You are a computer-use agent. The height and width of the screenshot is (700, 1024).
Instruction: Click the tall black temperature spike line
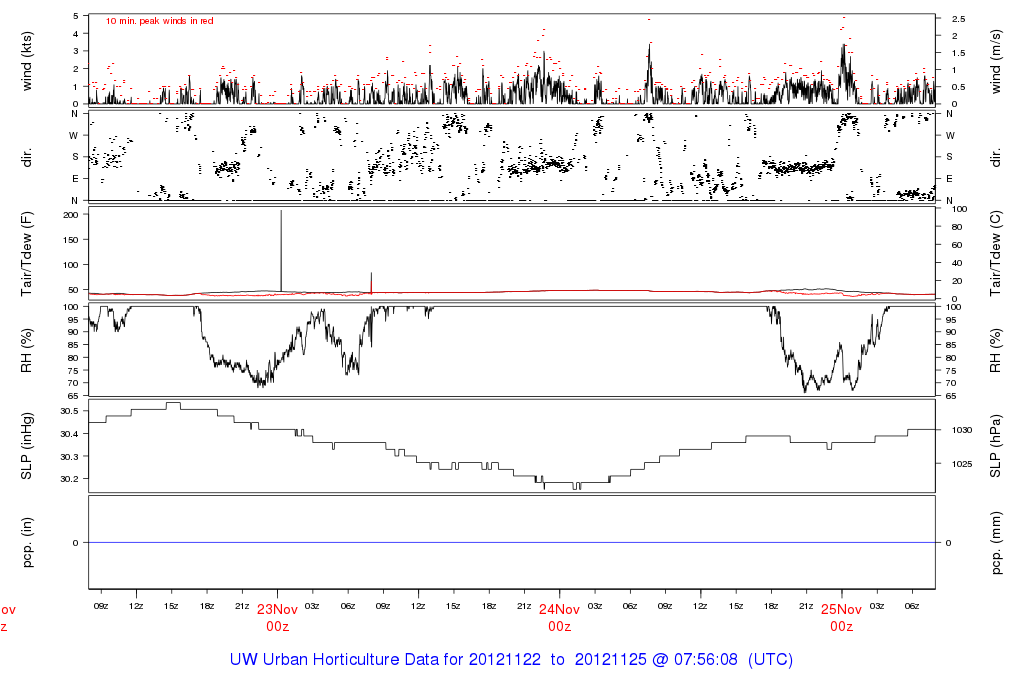pos(281,251)
